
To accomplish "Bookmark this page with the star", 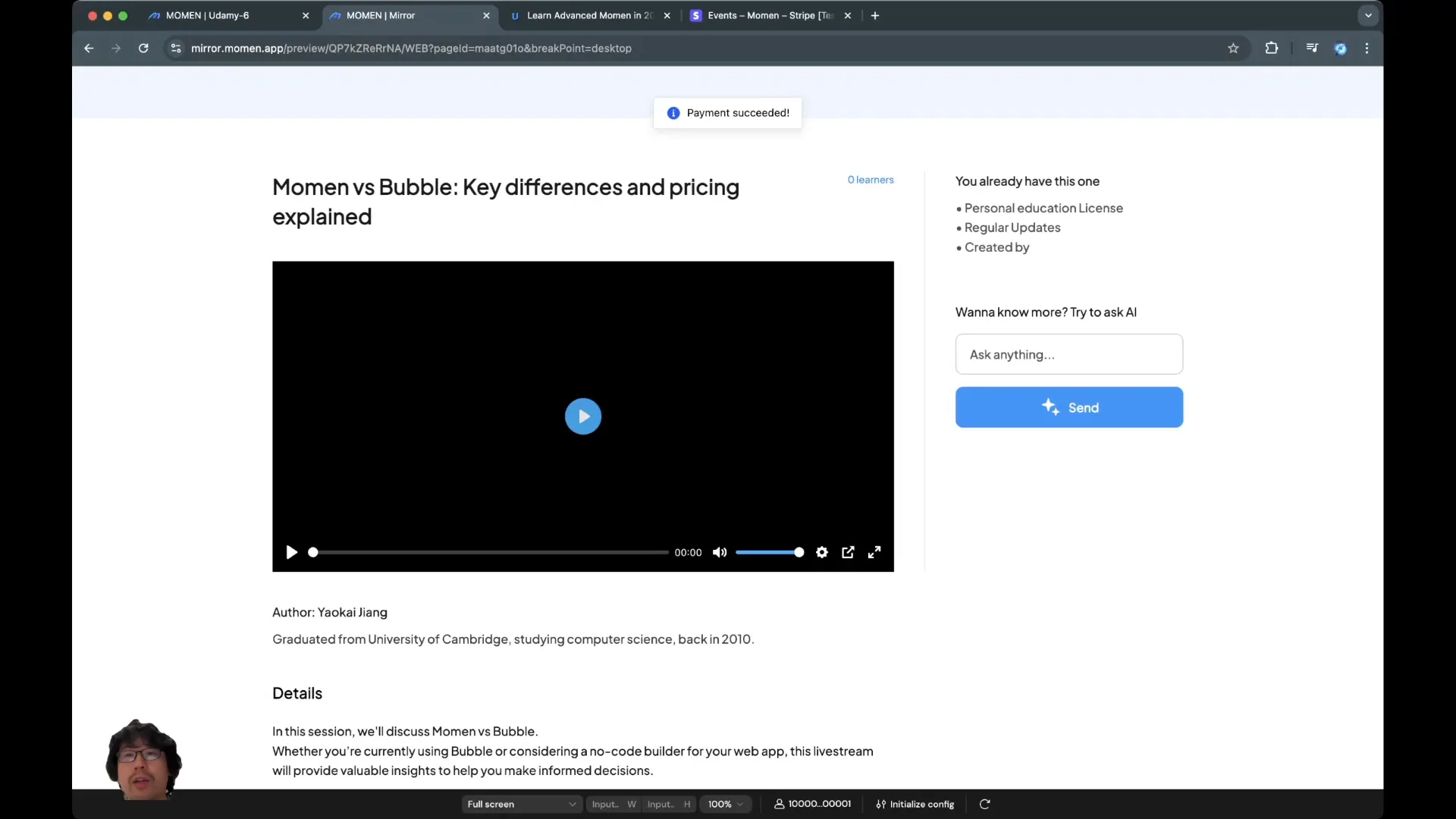I will (1233, 48).
